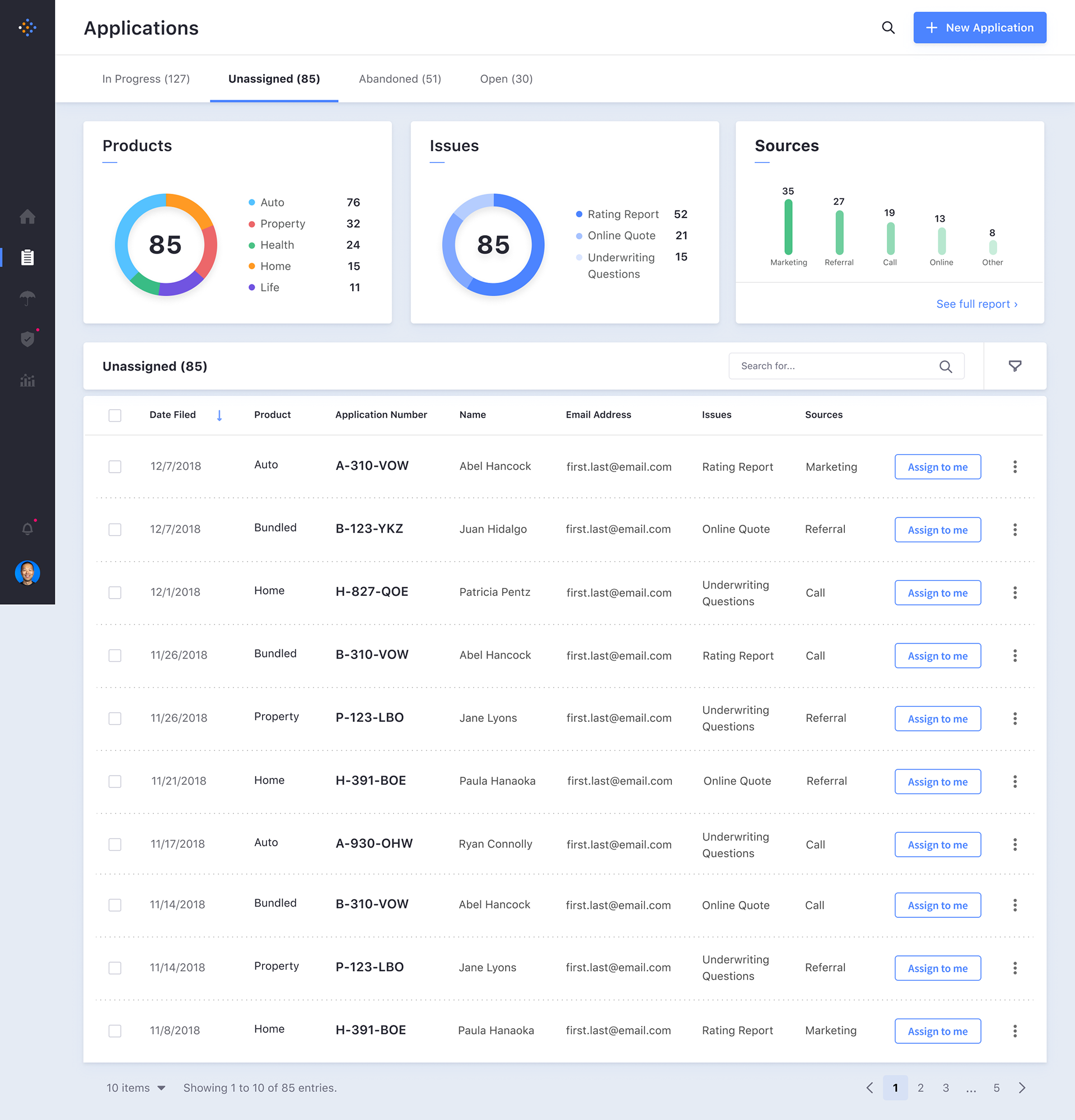This screenshot has height=1120, width=1075.
Task: Click the top header search magnifier icon
Action: [x=887, y=27]
